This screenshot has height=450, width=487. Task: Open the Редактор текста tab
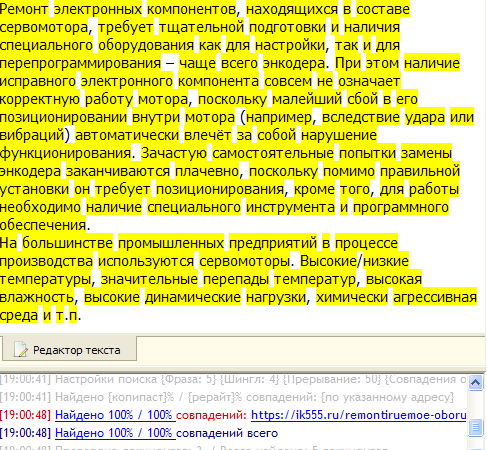(x=69, y=349)
